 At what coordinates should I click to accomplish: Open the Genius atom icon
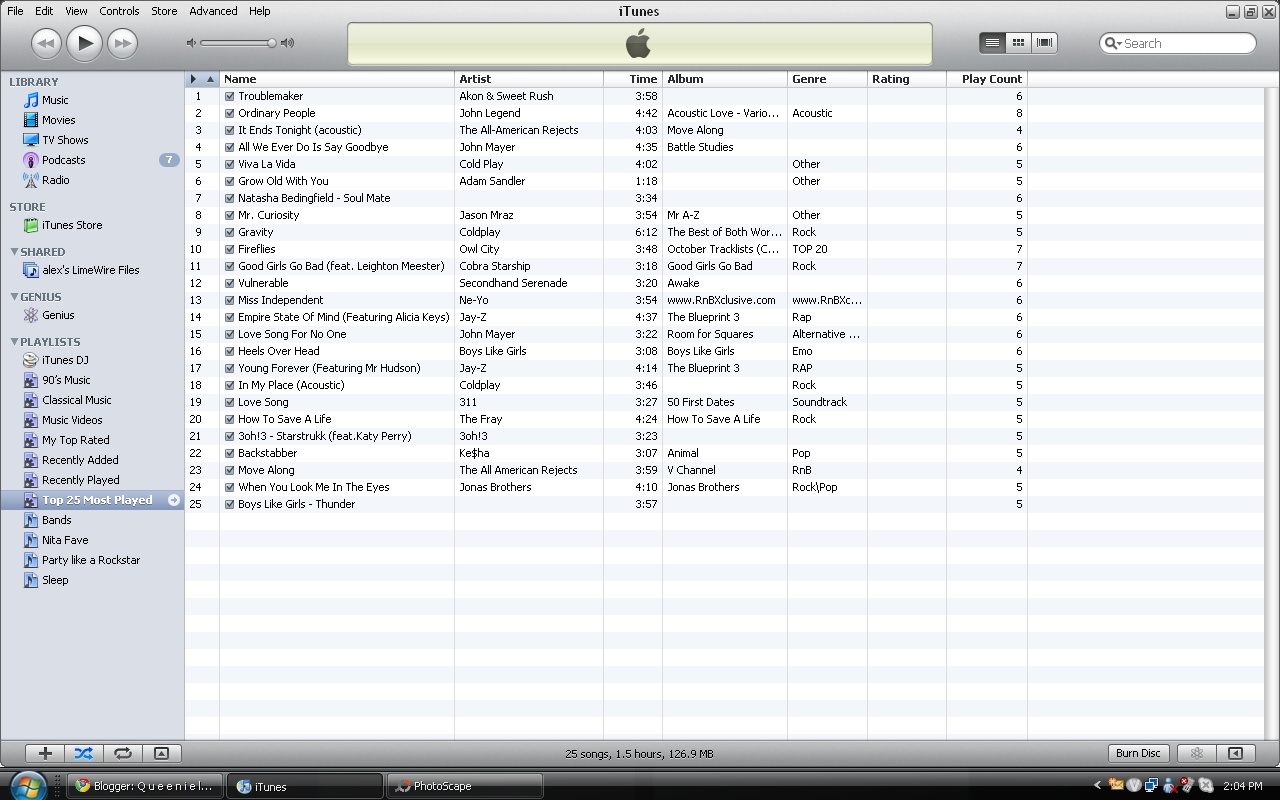pos(31,315)
